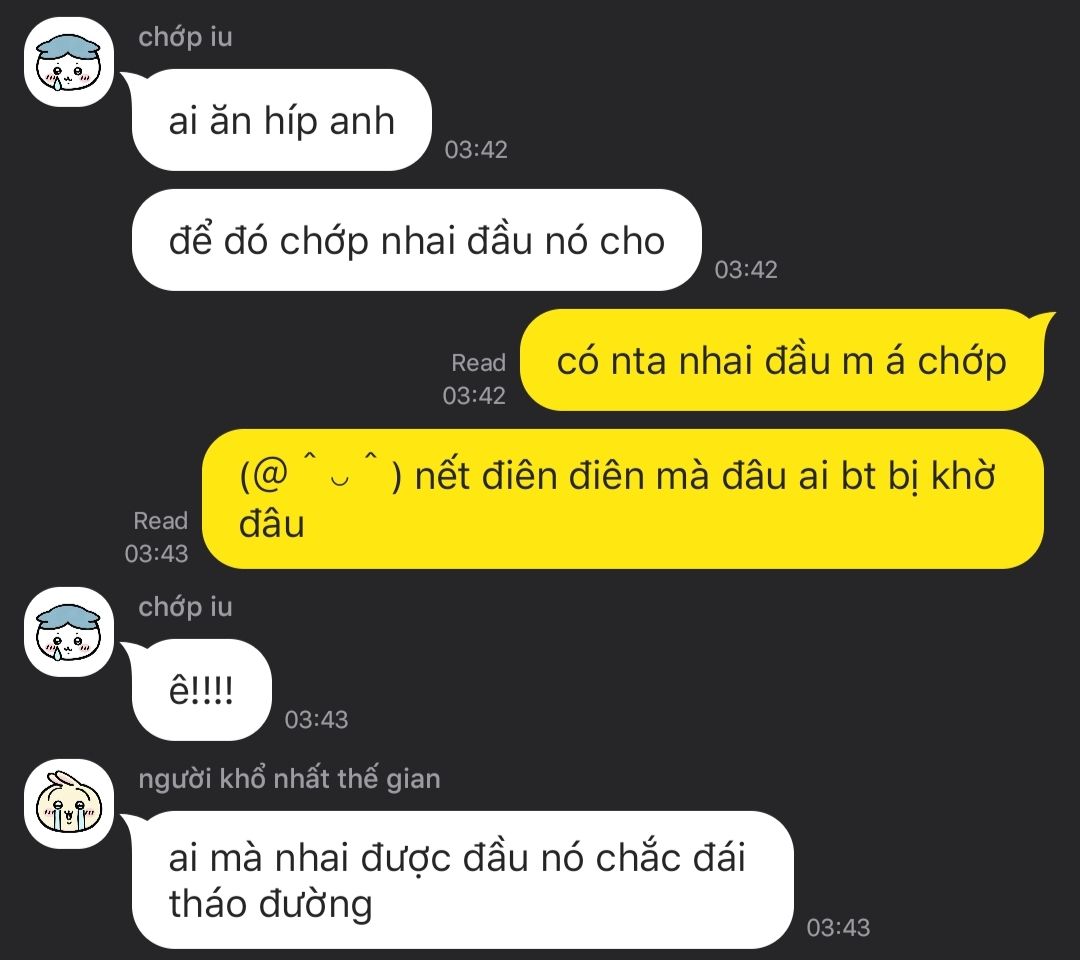
Task: Tap the message 'ai mà nhai được đầu nó chắc đái tháo đường'
Action: [463, 879]
